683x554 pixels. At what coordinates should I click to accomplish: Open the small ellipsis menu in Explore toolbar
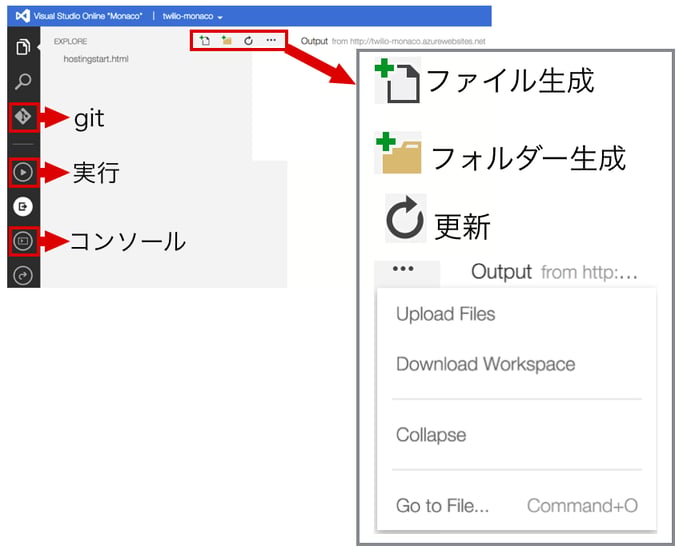271,40
